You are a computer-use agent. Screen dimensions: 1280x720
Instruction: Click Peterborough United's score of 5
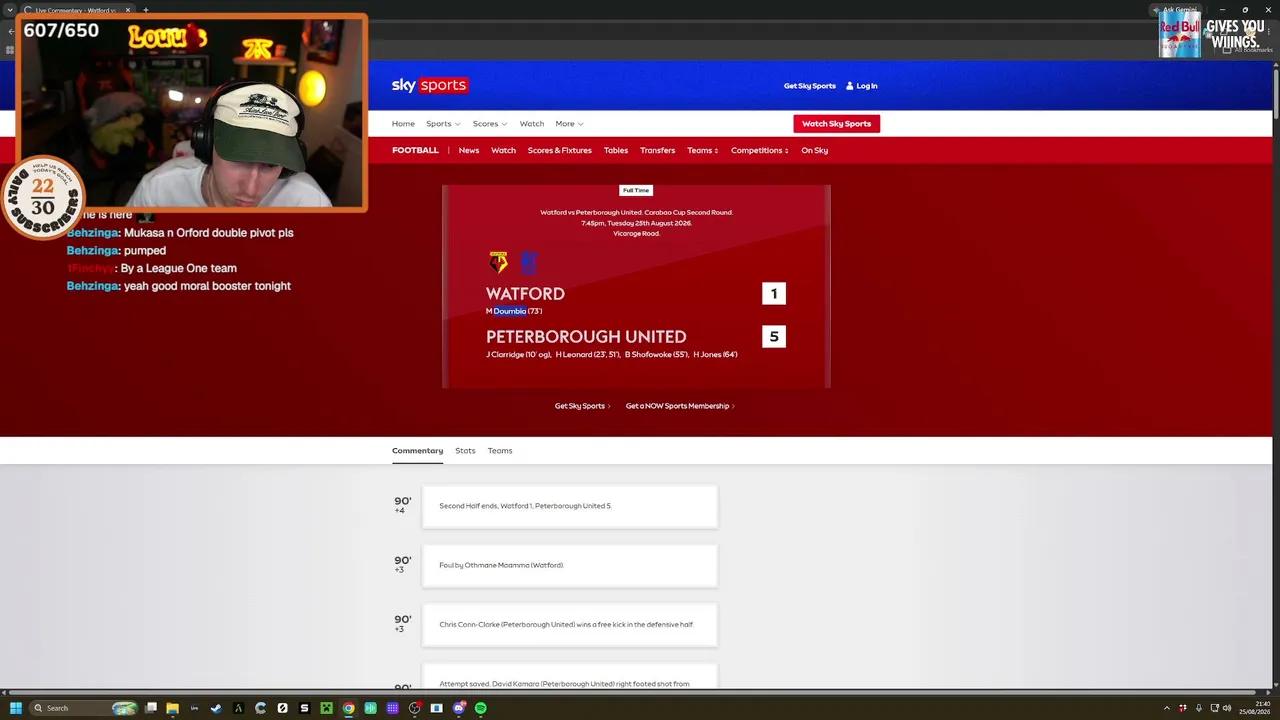pos(774,337)
